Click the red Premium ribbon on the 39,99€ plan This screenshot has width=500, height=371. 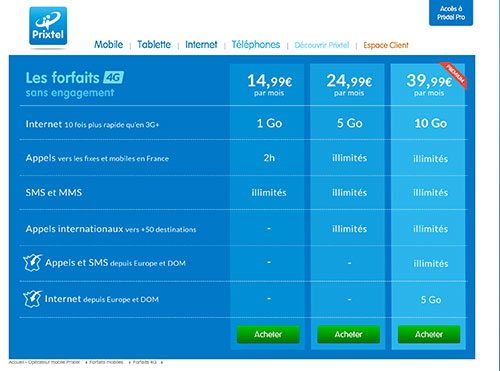454,75
